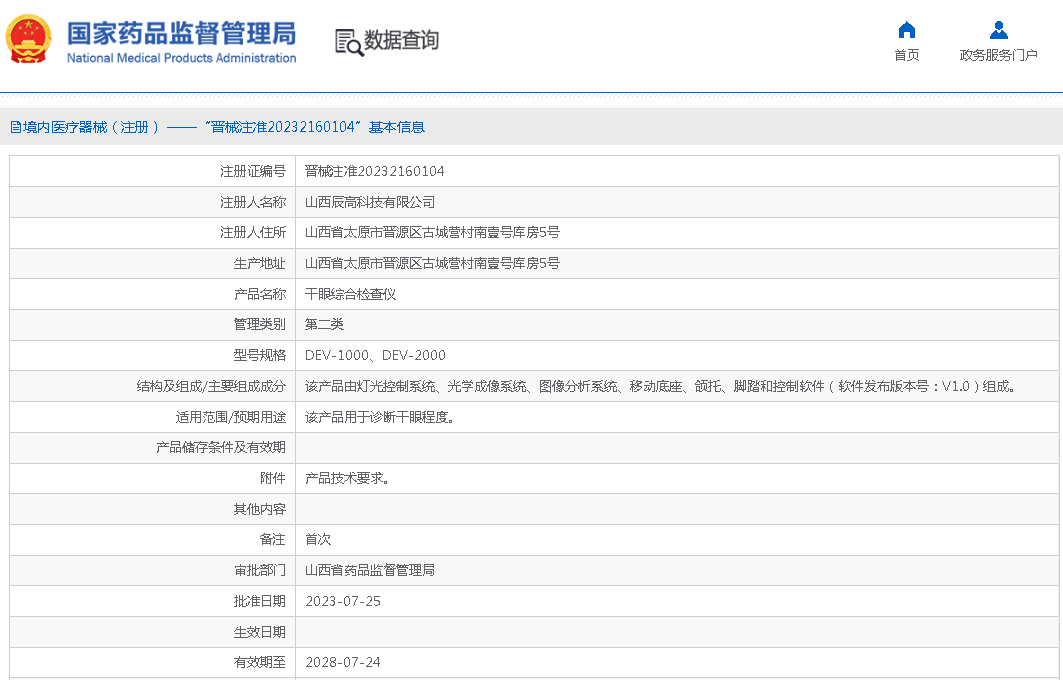This screenshot has height=680, width=1063.
Task: Open 政务服务门户 link
Action: (999, 55)
